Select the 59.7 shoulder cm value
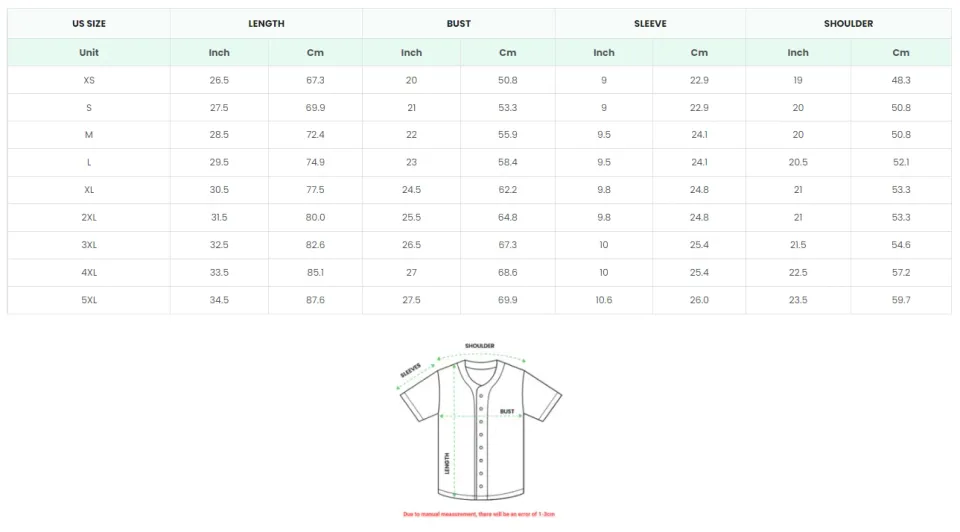960x532 pixels. coord(900,300)
